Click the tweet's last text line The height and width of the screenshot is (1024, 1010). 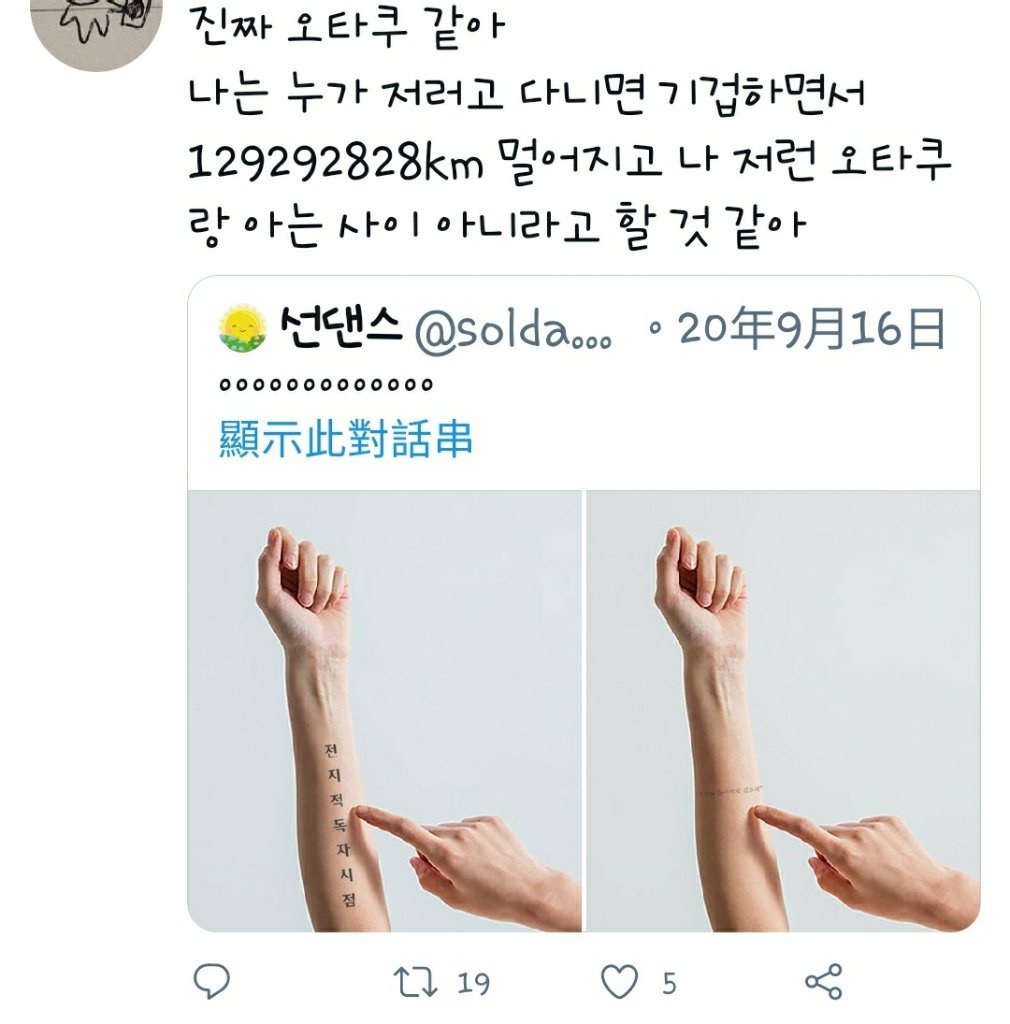[497, 227]
